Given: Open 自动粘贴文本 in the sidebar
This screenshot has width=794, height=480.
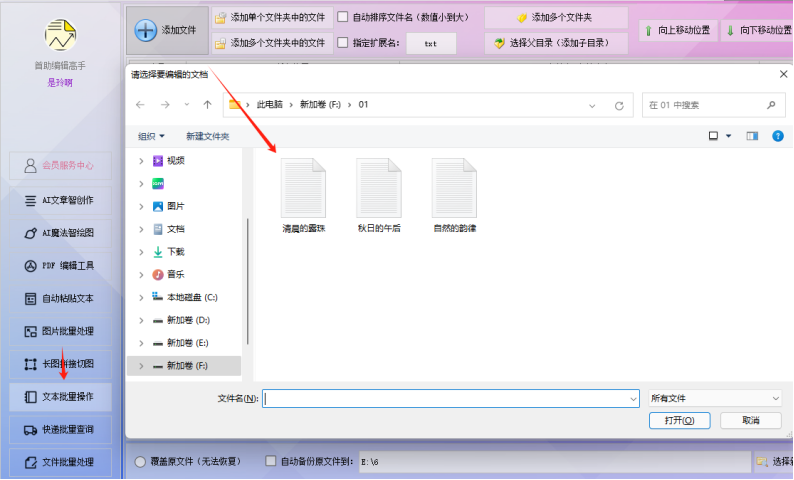Looking at the screenshot, I should (x=60, y=298).
